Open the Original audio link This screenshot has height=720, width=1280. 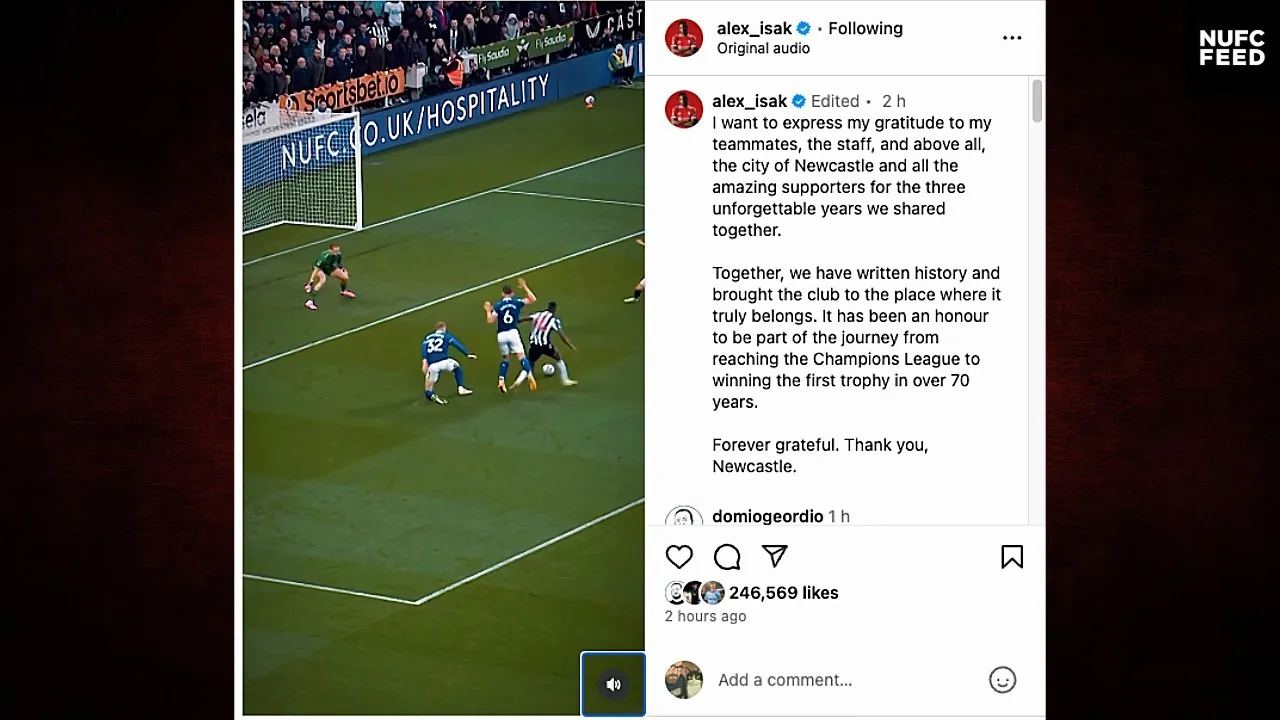click(763, 48)
